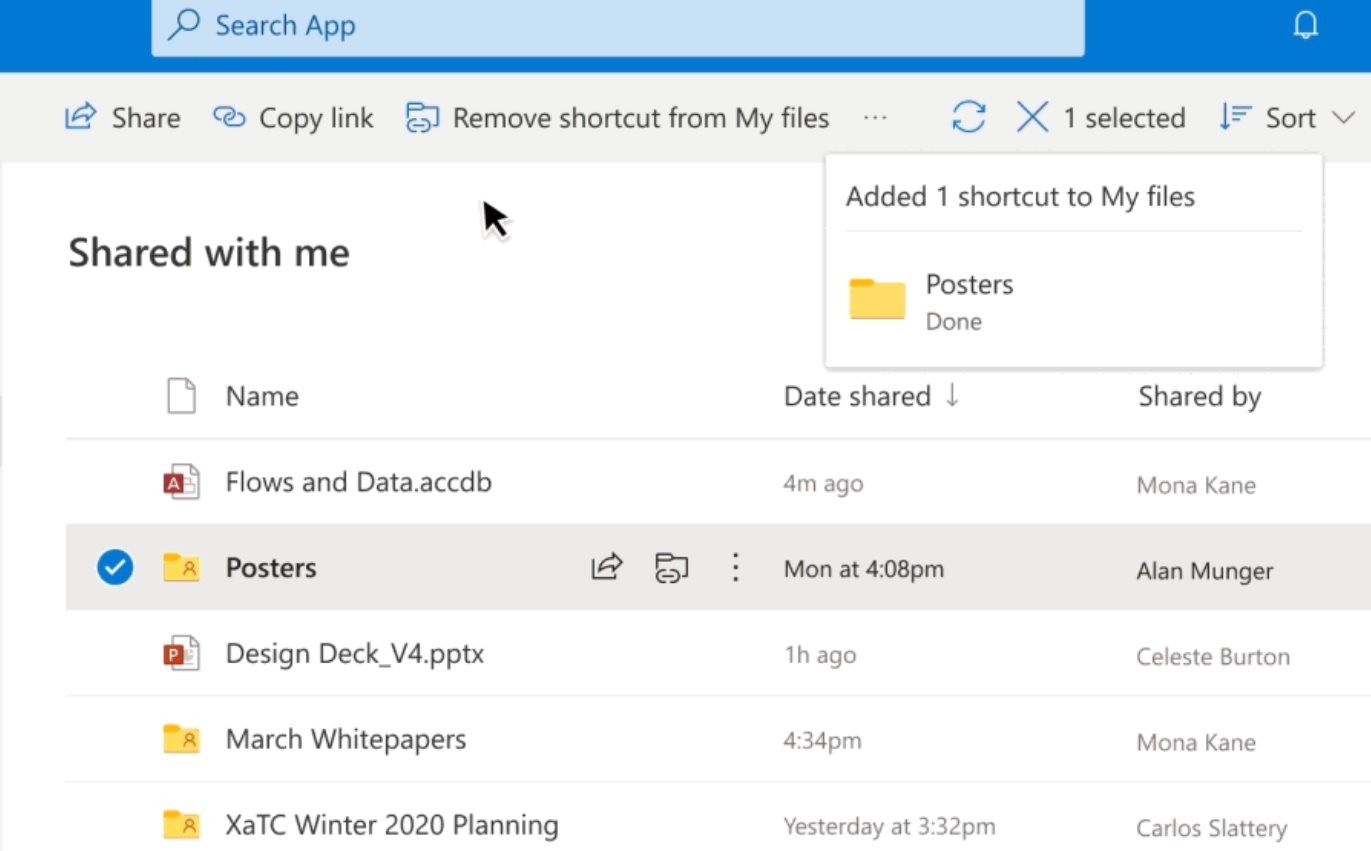Click the Search App input field
This screenshot has height=851, width=1371.
click(617, 26)
